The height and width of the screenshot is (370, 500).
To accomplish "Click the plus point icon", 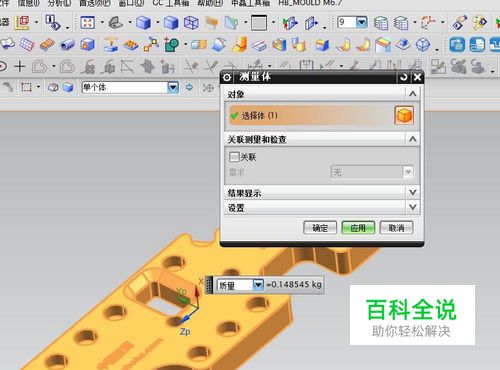I will [20, 67].
